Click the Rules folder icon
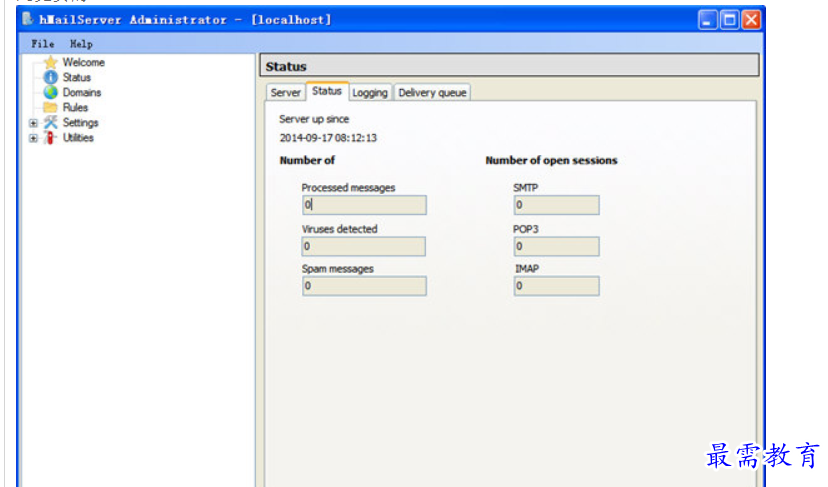Image resolution: width=828 pixels, height=487 pixels. pos(51,107)
